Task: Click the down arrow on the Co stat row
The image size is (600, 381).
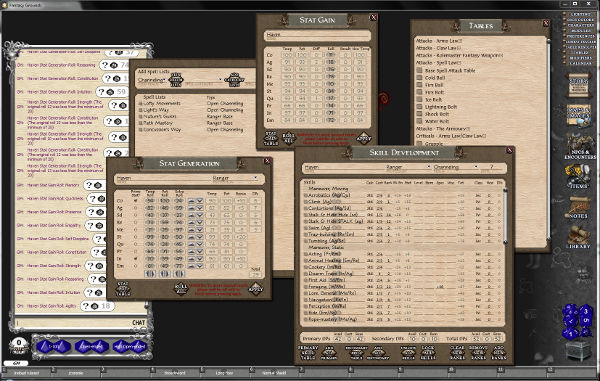Action: [200, 201]
